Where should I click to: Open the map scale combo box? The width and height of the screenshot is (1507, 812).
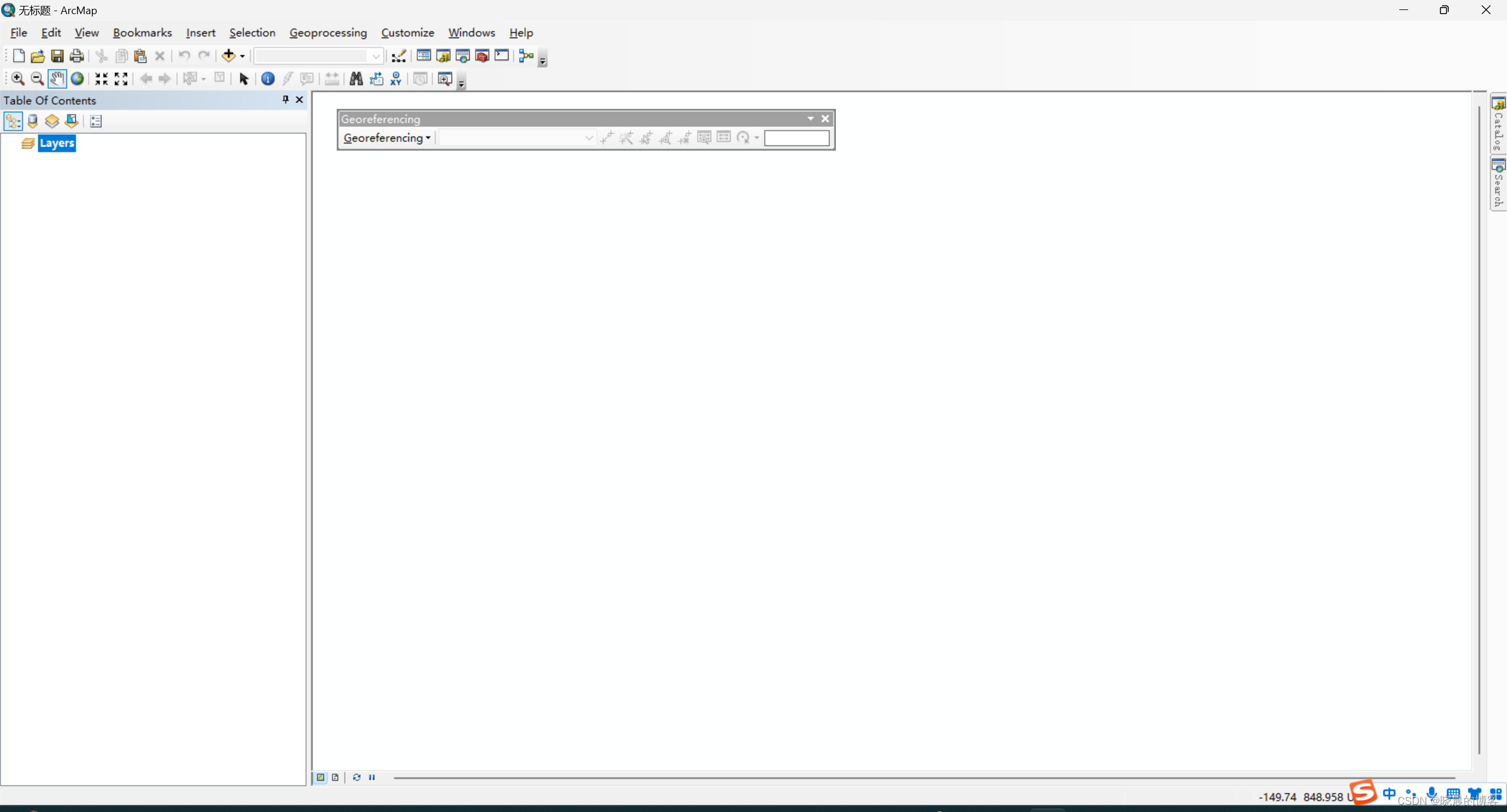point(318,56)
